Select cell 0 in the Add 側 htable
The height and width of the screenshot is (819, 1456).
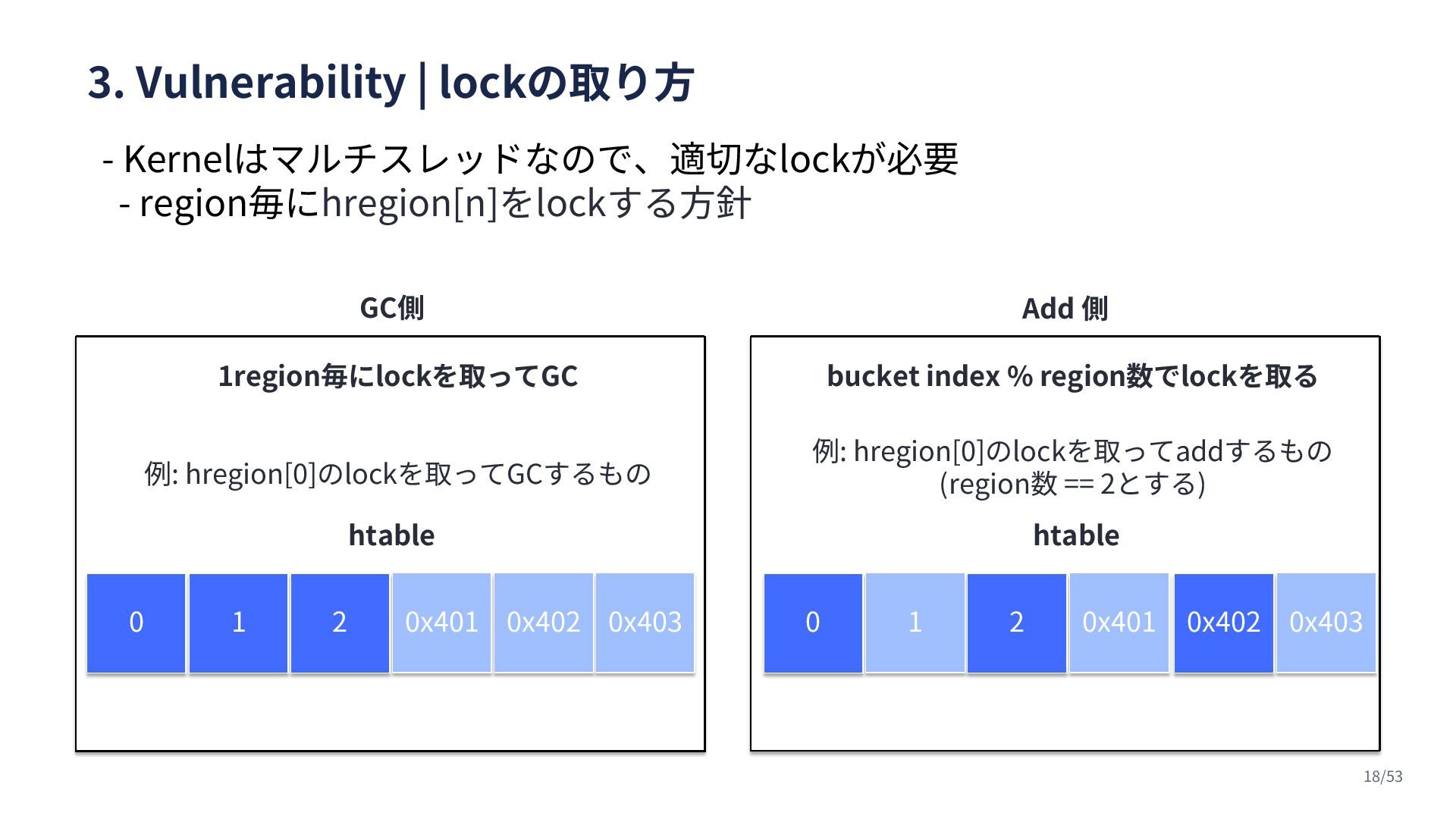(x=813, y=623)
